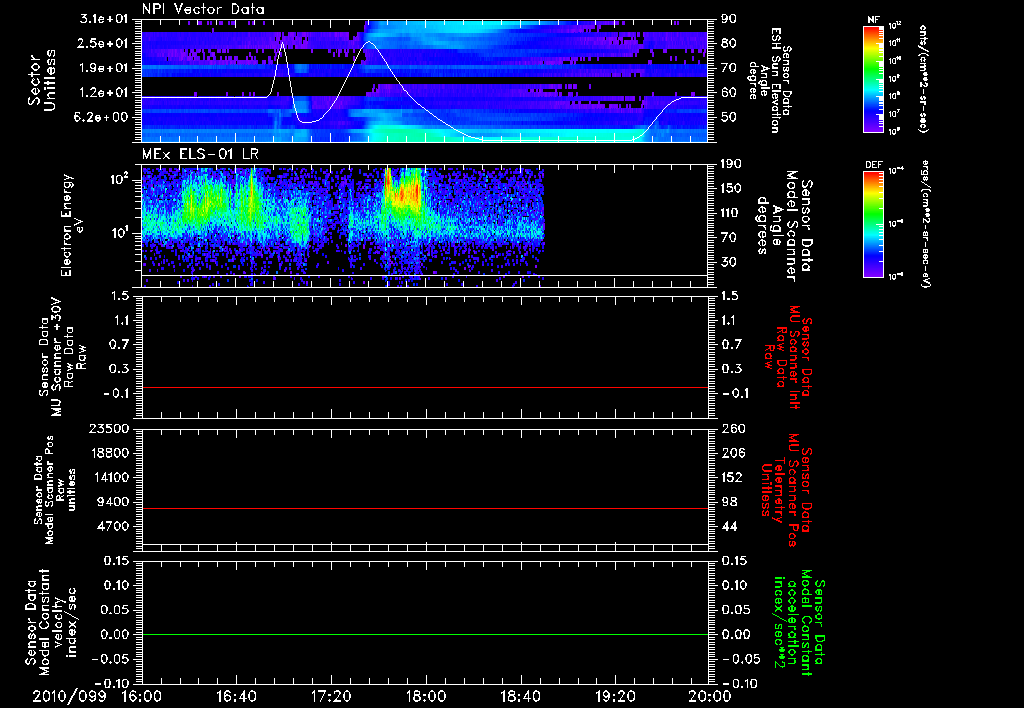
Task: Click the NF flux color bar
Action: tap(874, 79)
